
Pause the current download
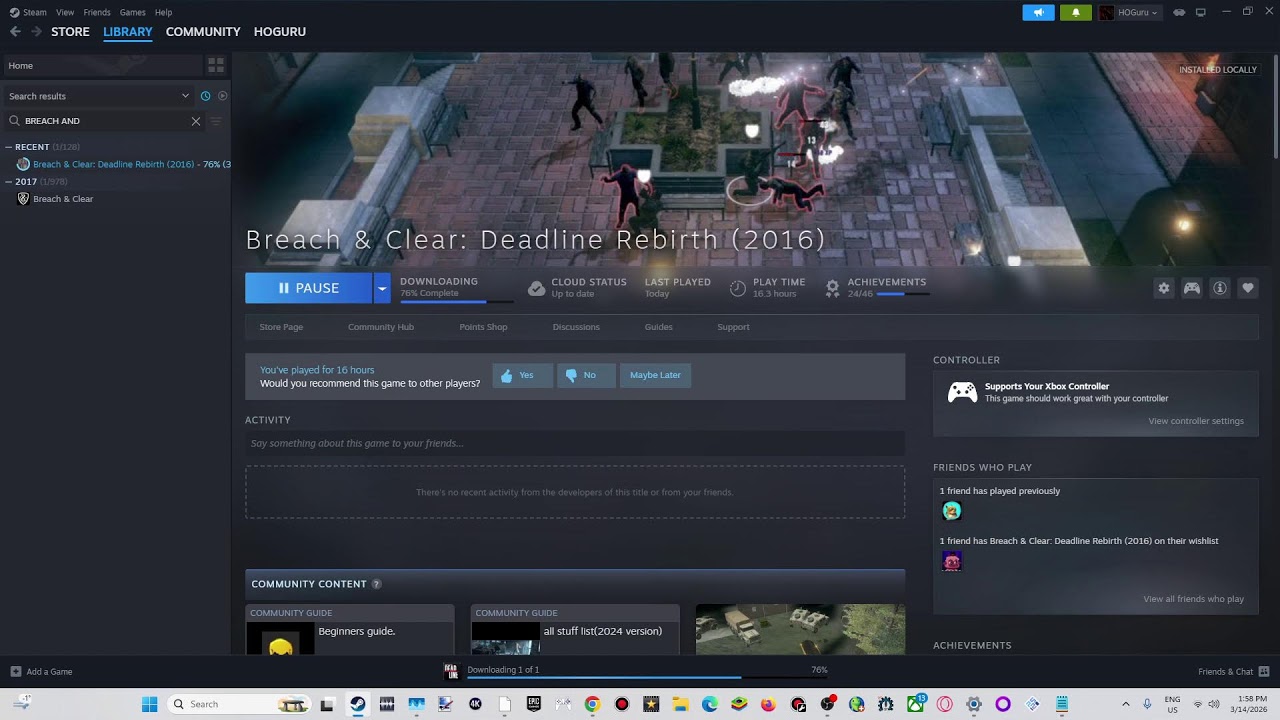[x=308, y=288]
